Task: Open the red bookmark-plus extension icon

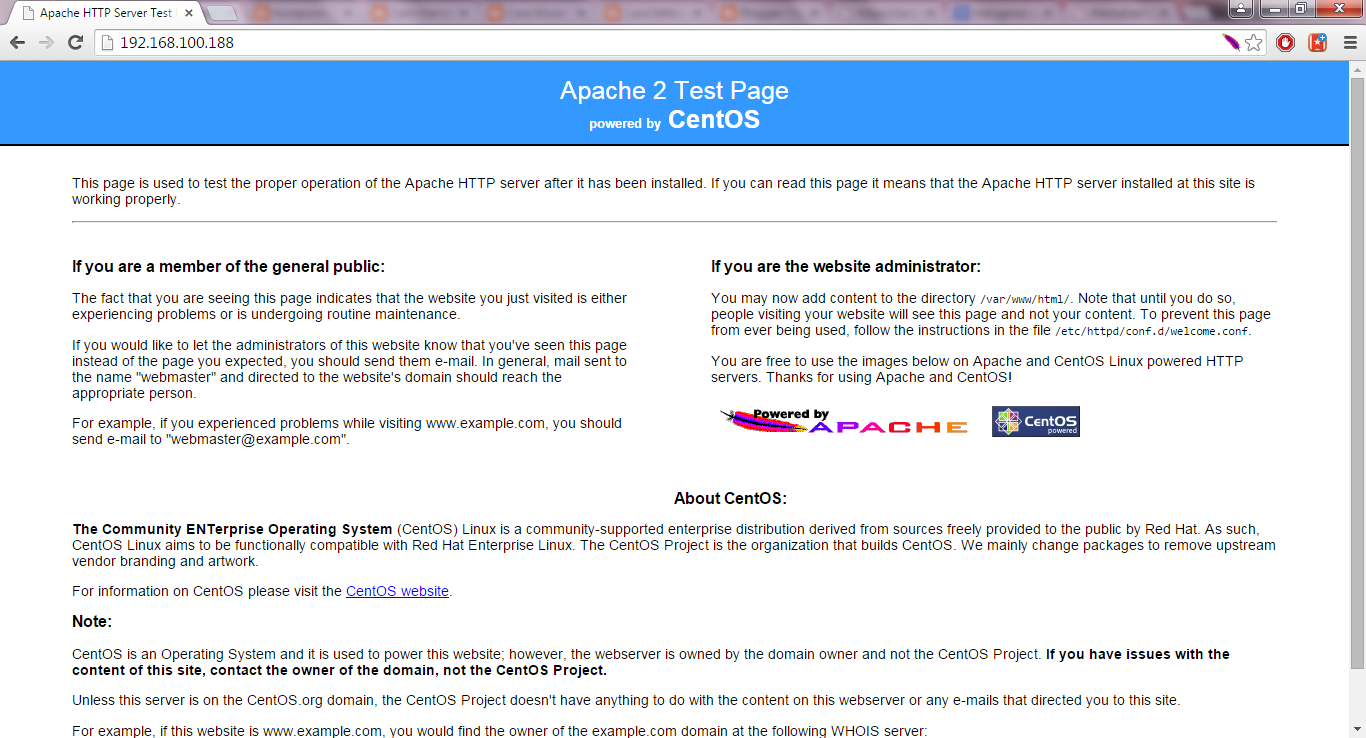Action: tap(1318, 43)
